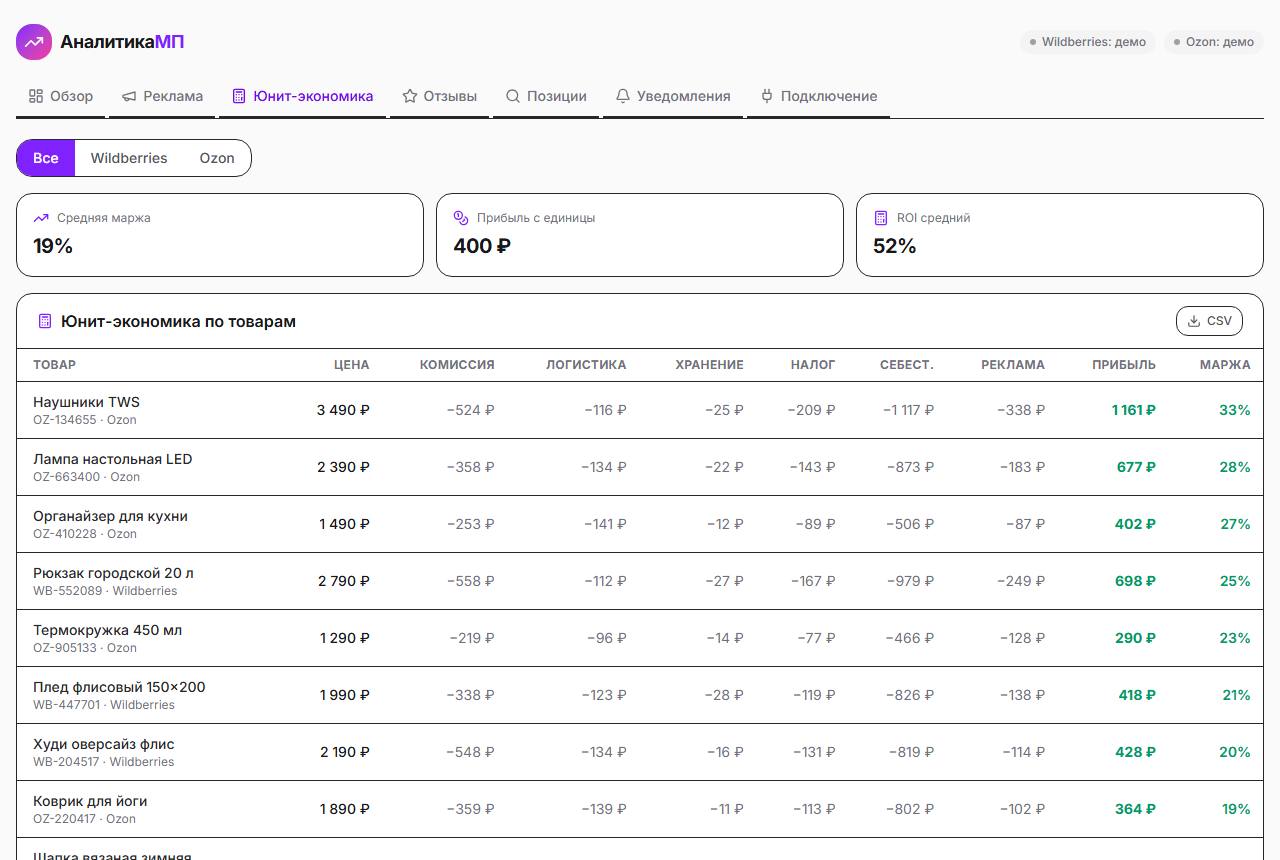The width and height of the screenshot is (1280, 860).
Task: Click the plug icon beside Подключение
Action: click(x=767, y=96)
